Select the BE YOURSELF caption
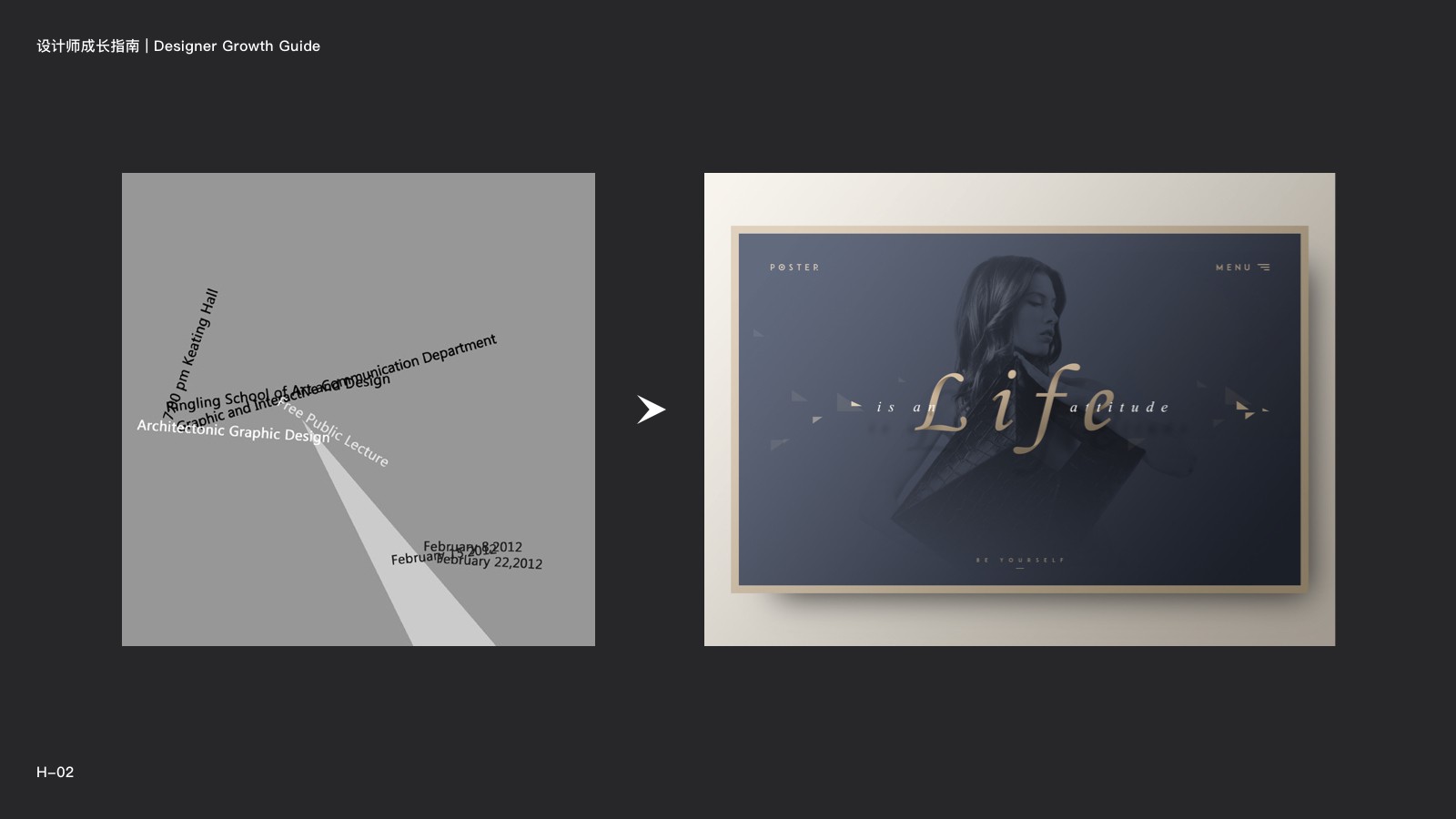This screenshot has width=1456, height=819. [1019, 560]
